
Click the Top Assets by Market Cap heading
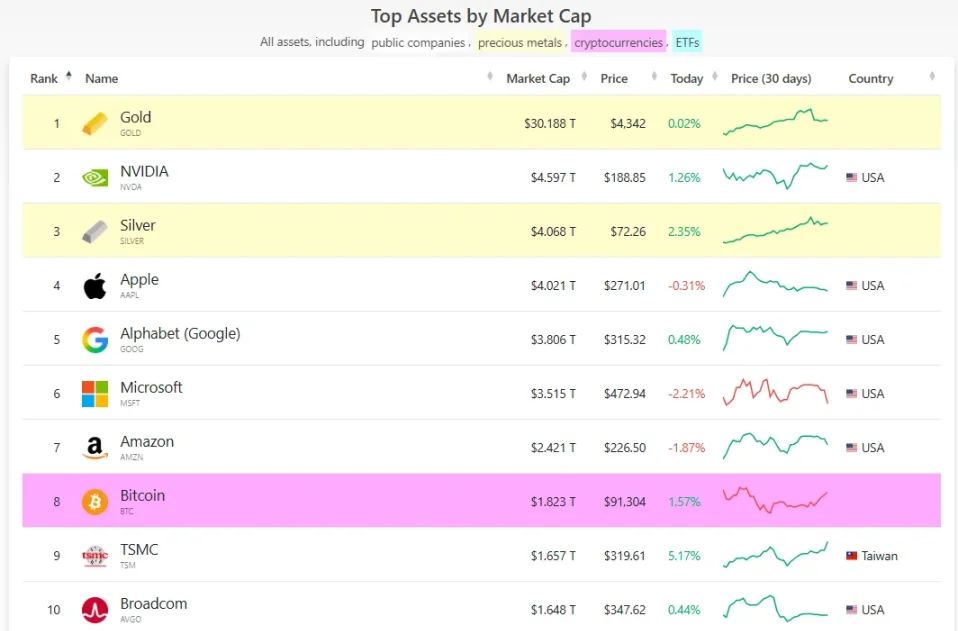pyautogui.click(x=481, y=16)
